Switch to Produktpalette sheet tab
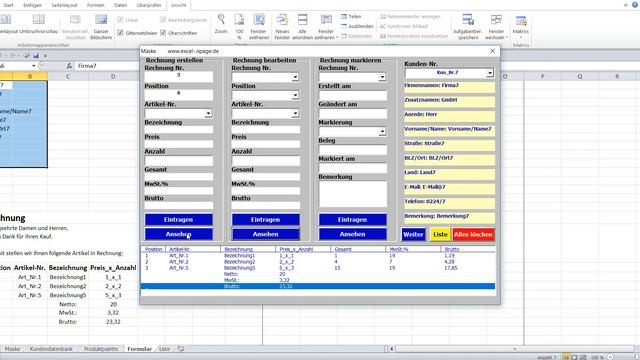 [x=101, y=349]
